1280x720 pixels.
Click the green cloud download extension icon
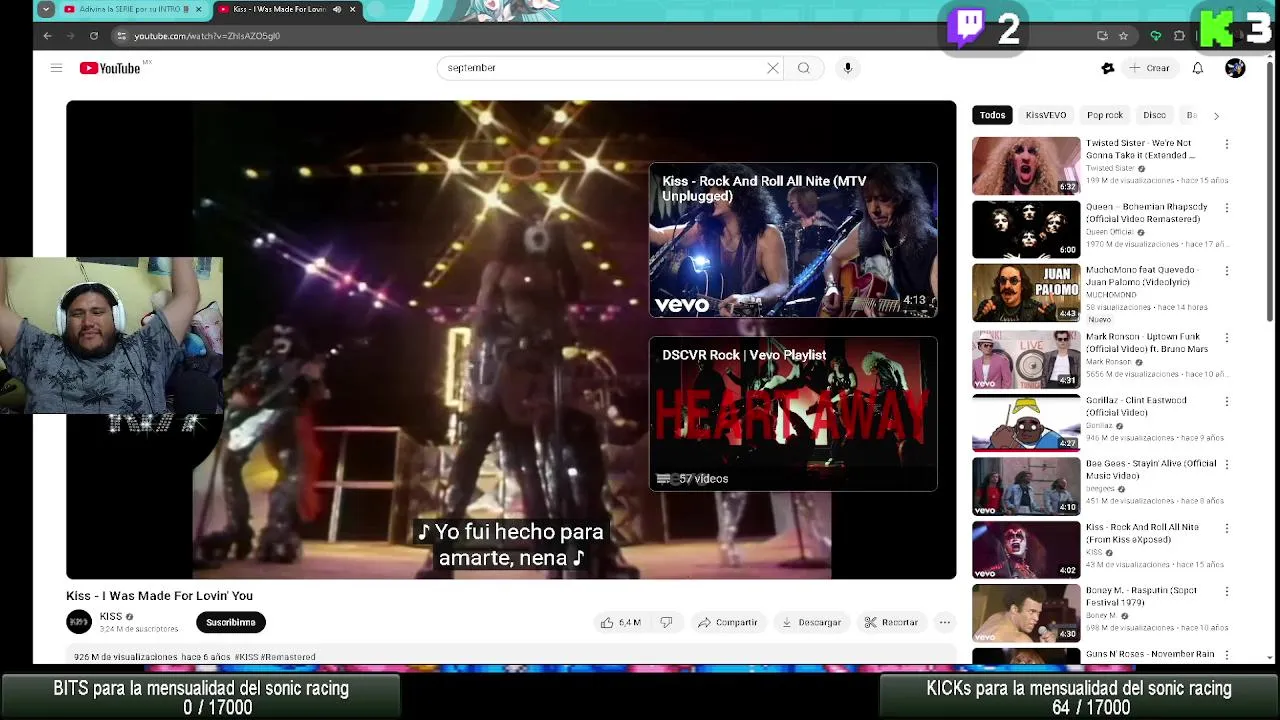(1156, 36)
